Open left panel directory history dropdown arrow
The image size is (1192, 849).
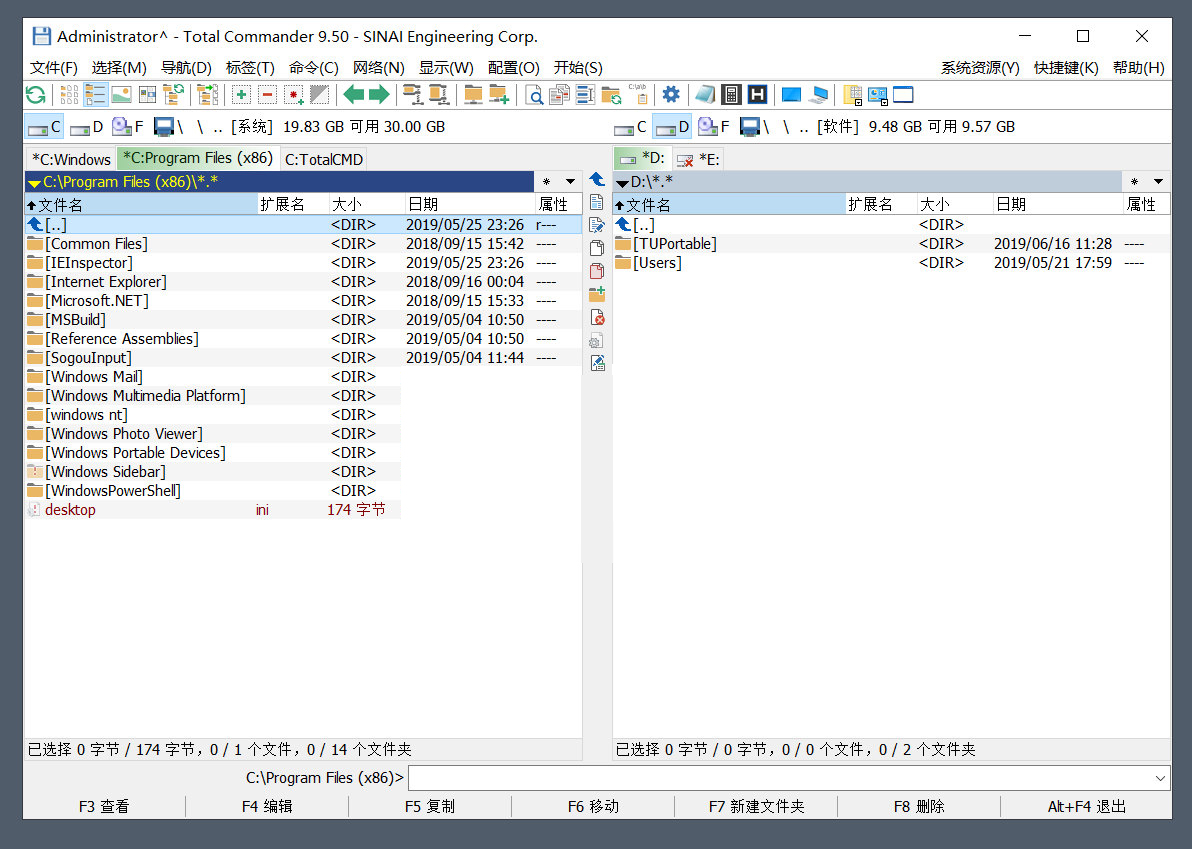[x=570, y=182]
